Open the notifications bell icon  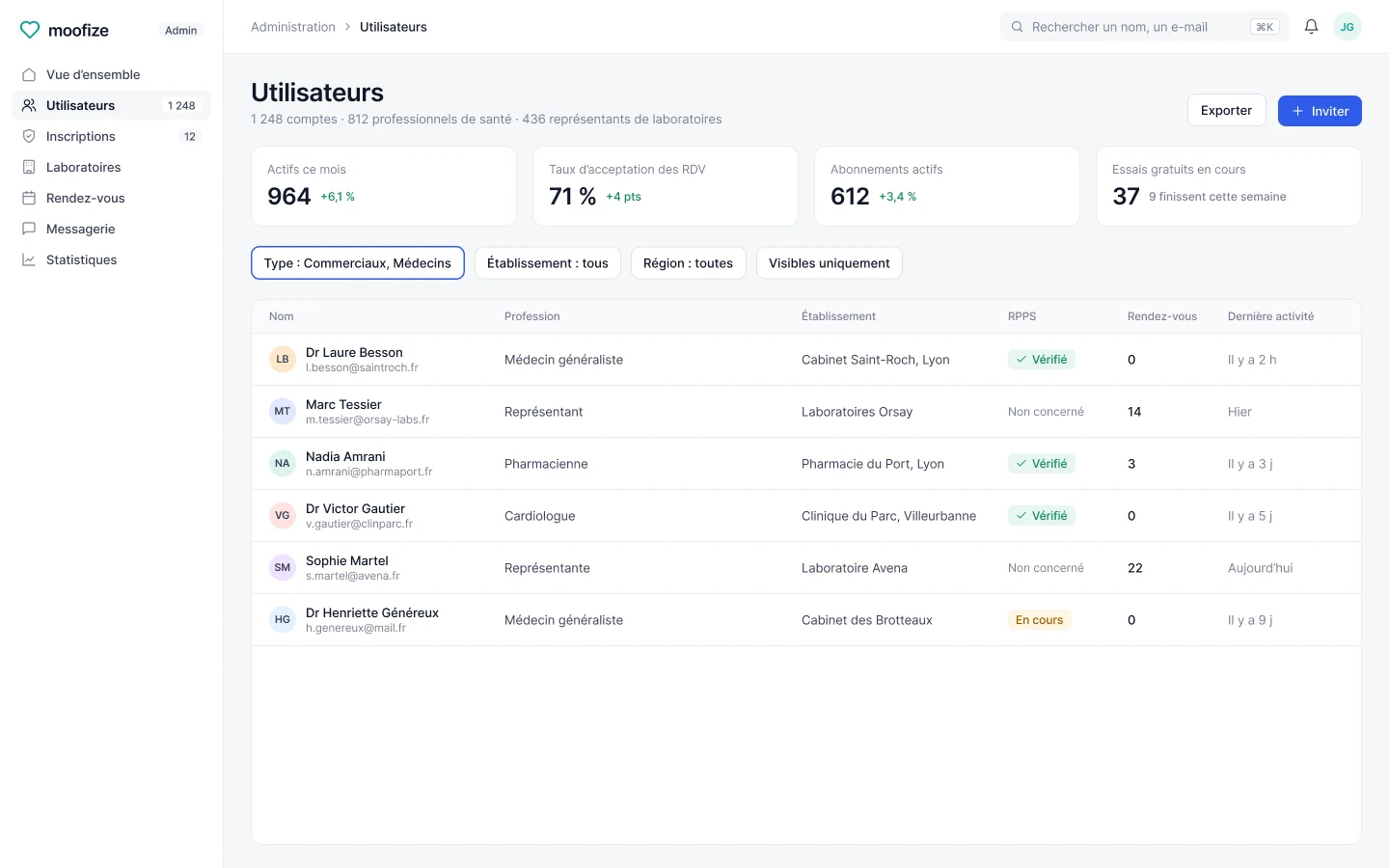[1311, 27]
